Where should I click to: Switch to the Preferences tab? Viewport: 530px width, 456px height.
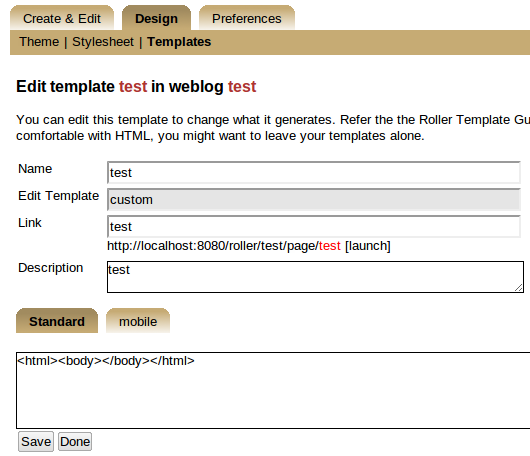coord(247,18)
